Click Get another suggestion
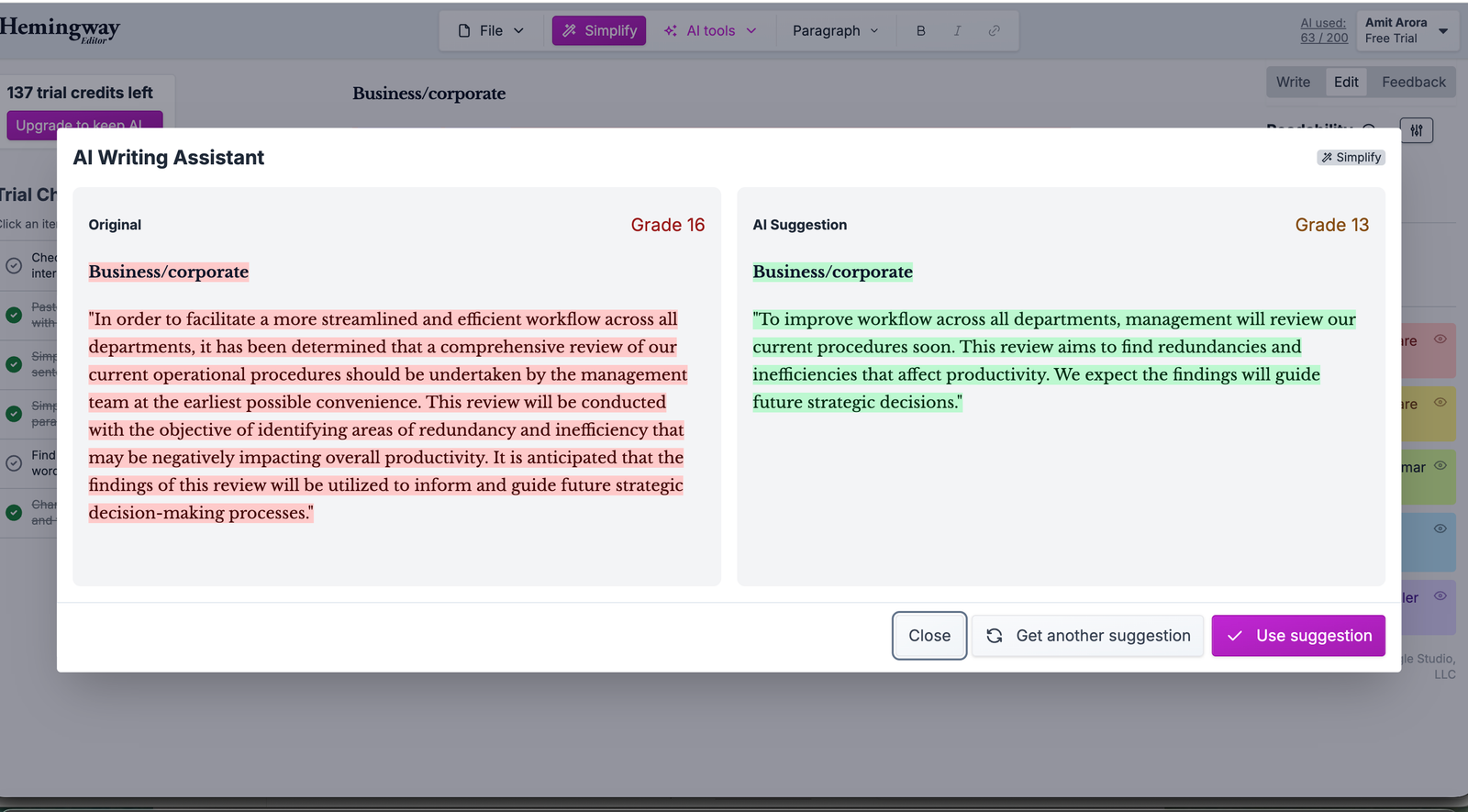 click(1088, 636)
